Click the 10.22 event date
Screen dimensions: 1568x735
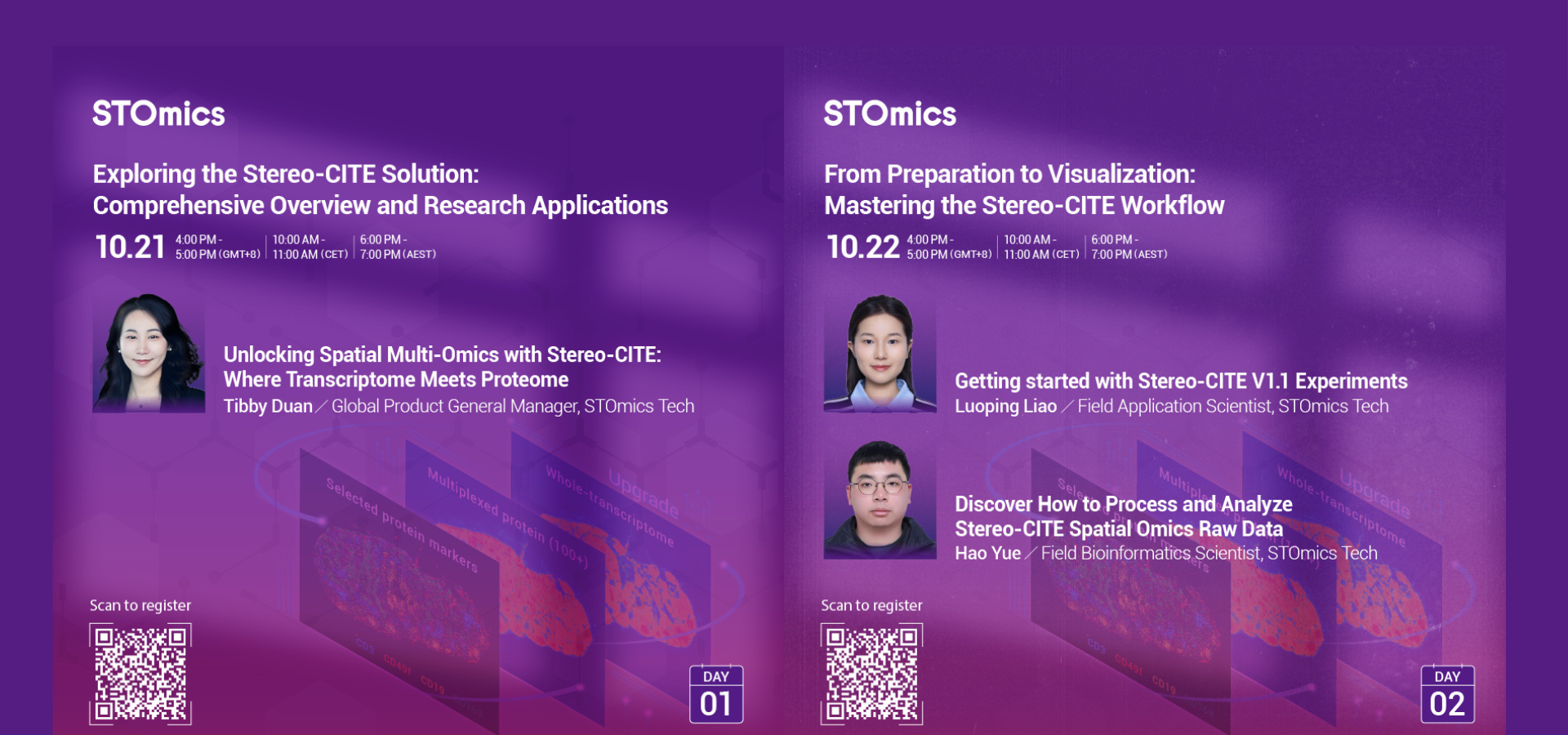pos(862,247)
